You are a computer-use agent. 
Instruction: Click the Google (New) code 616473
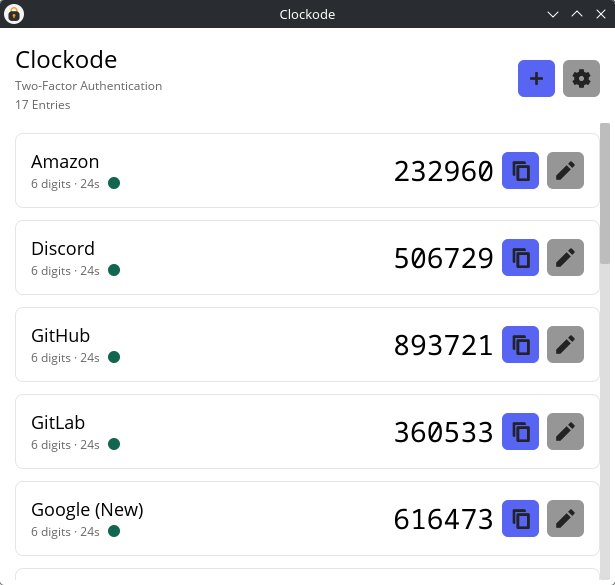point(443,520)
